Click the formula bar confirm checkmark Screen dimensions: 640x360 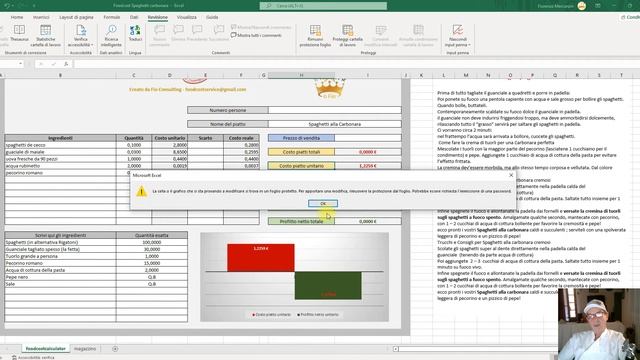pyautogui.click(x=53, y=64)
